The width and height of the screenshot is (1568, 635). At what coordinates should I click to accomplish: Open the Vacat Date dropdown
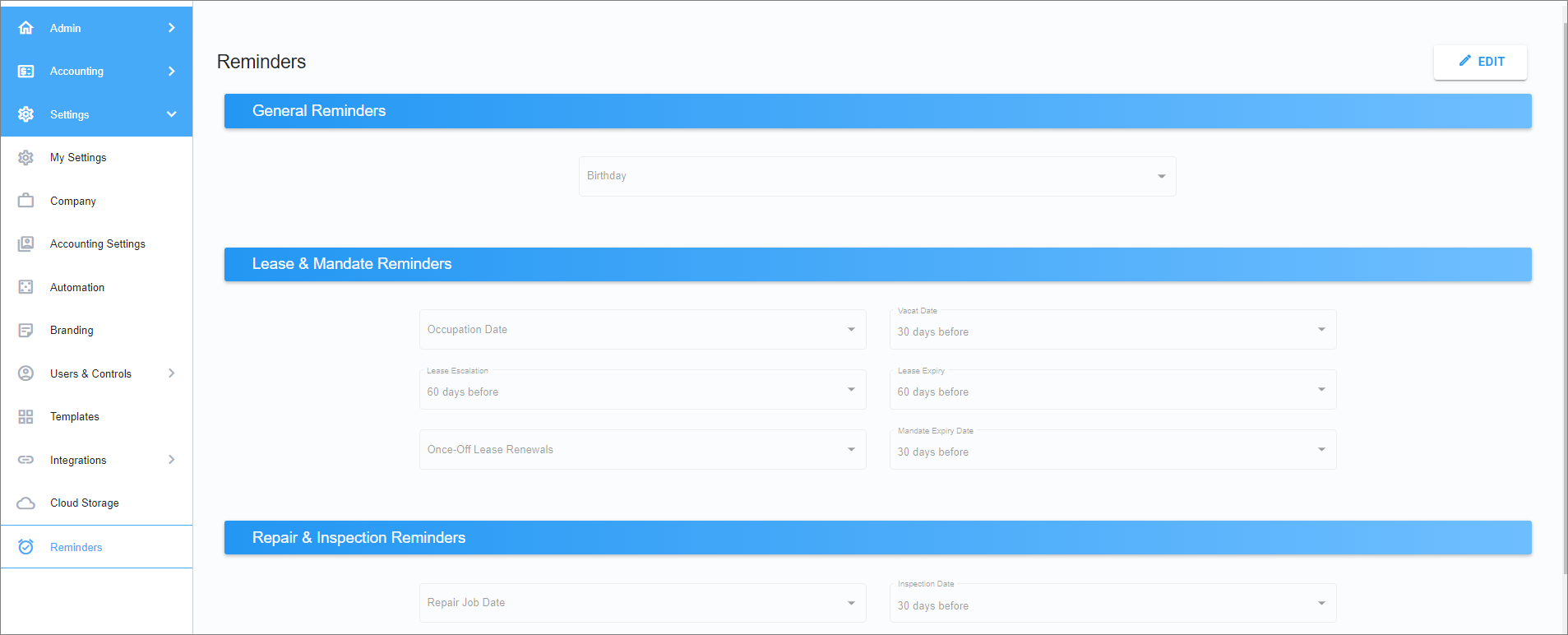point(1112,329)
